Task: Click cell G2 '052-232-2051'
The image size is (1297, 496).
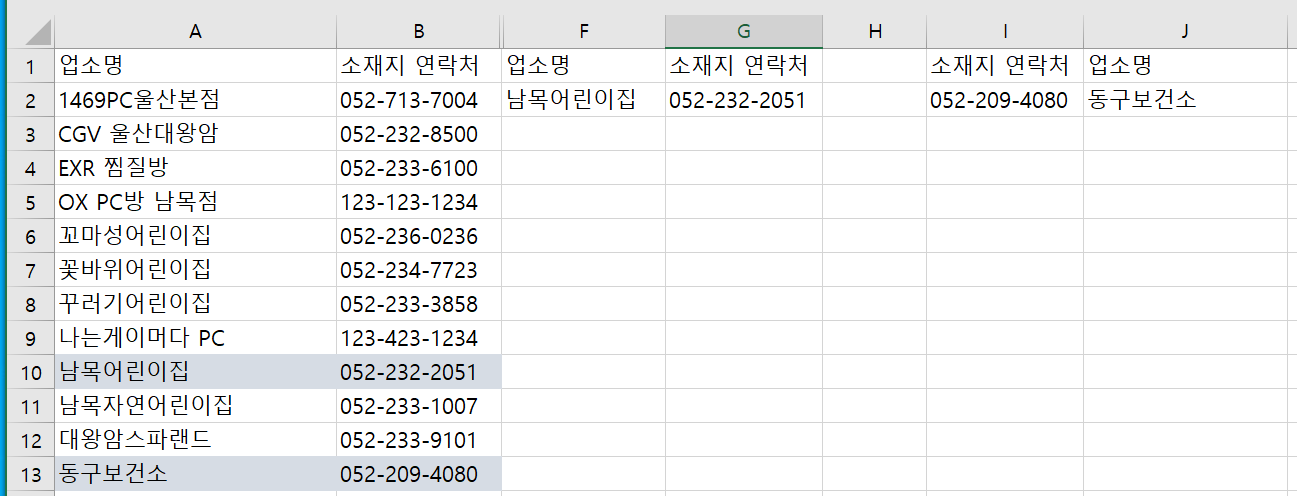Action: (x=744, y=100)
